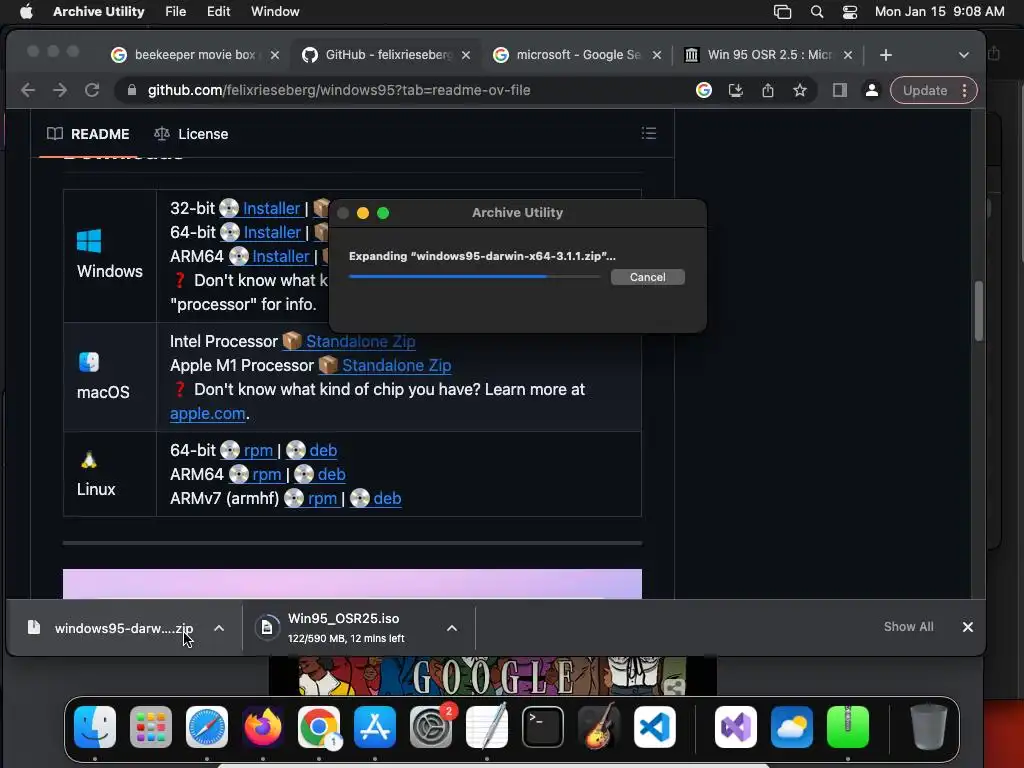This screenshot has height=768, width=1024.
Task: Select the README tab on GitHub
Action: (88, 134)
